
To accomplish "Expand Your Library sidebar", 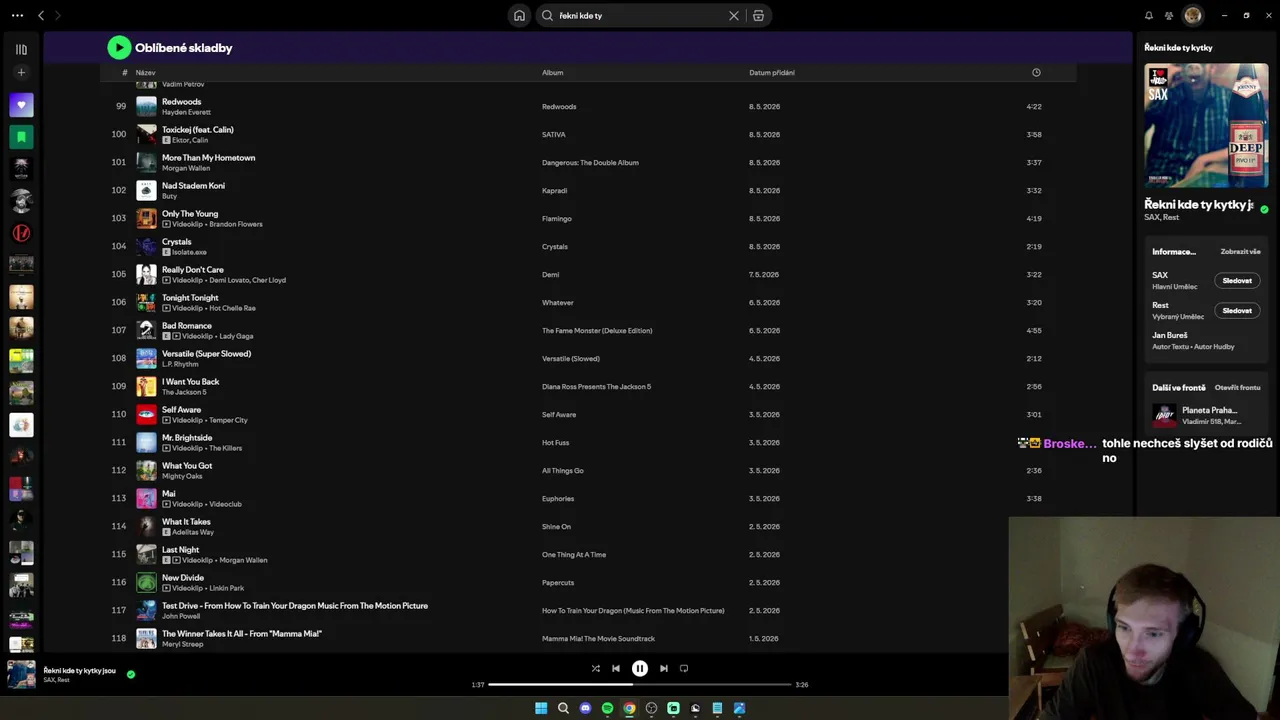I will coord(21,49).
